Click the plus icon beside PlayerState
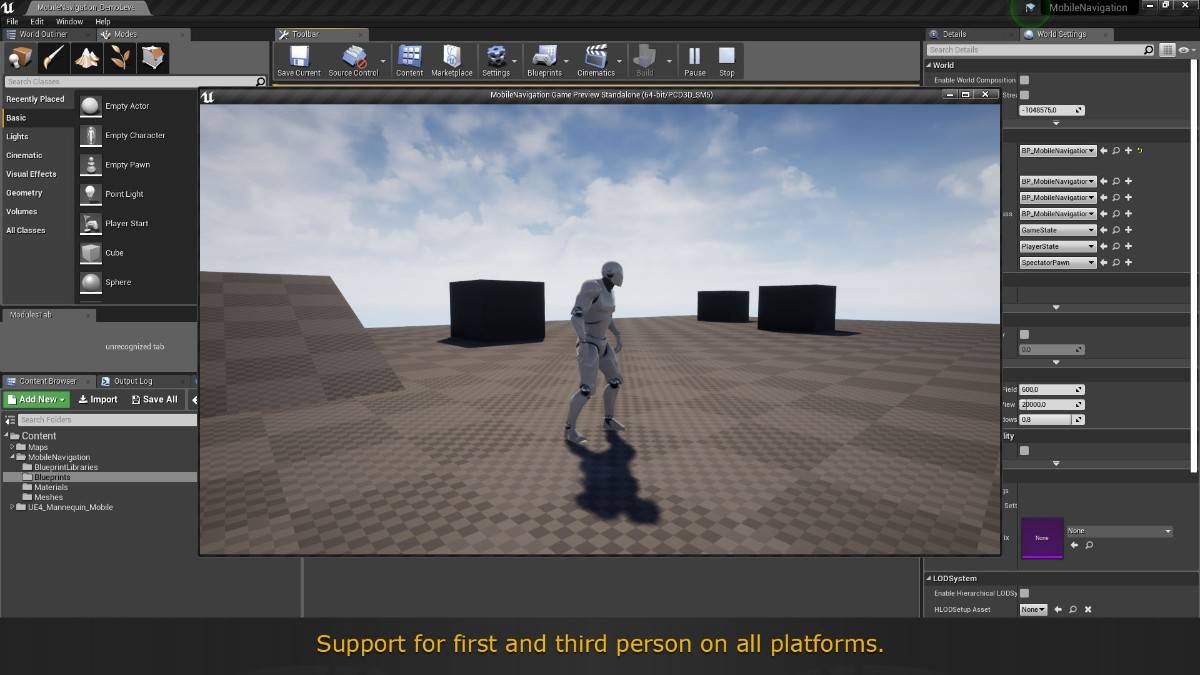The width and height of the screenshot is (1200, 675). tap(1128, 246)
